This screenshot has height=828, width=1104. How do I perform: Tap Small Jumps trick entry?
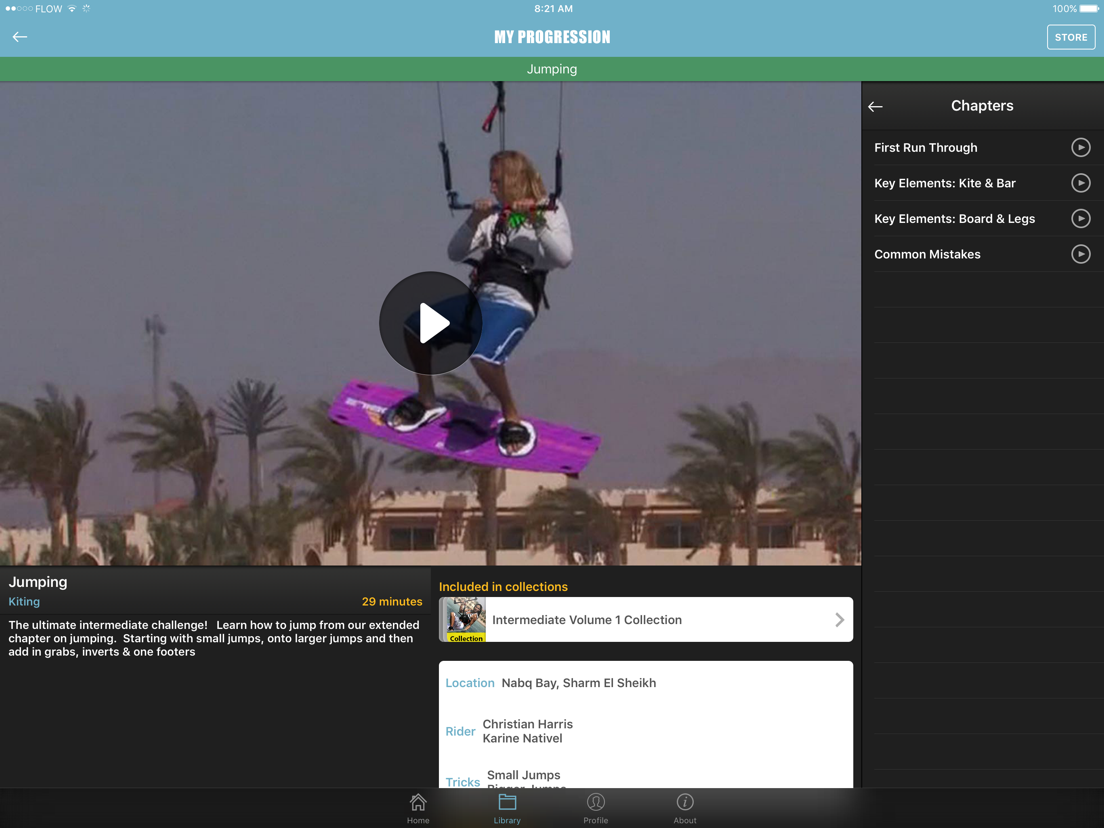coord(523,775)
